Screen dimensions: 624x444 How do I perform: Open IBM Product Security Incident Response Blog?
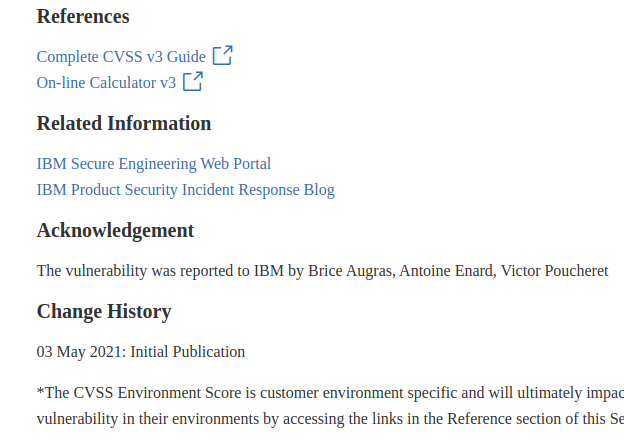pyautogui.click(x=186, y=190)
